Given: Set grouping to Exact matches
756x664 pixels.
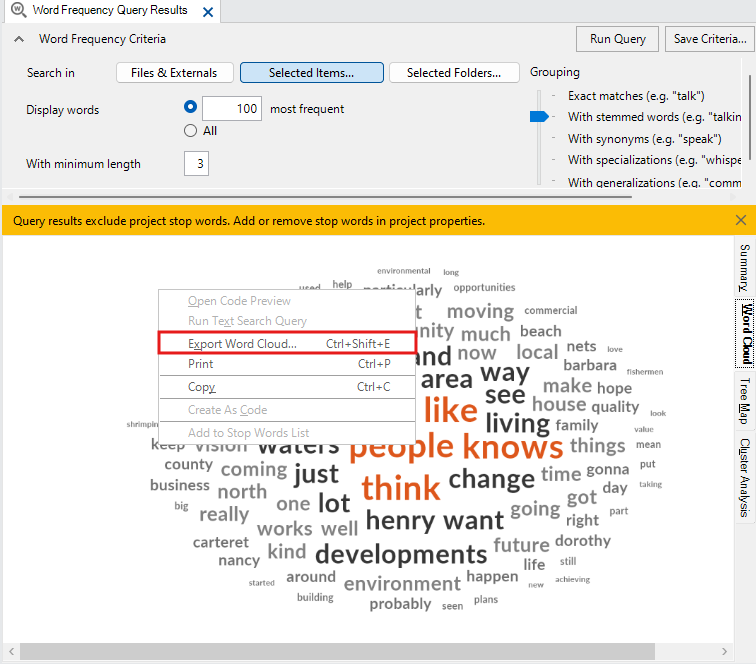Looking at the screenshot, I should pyautogui.click(x=636, y=96).
